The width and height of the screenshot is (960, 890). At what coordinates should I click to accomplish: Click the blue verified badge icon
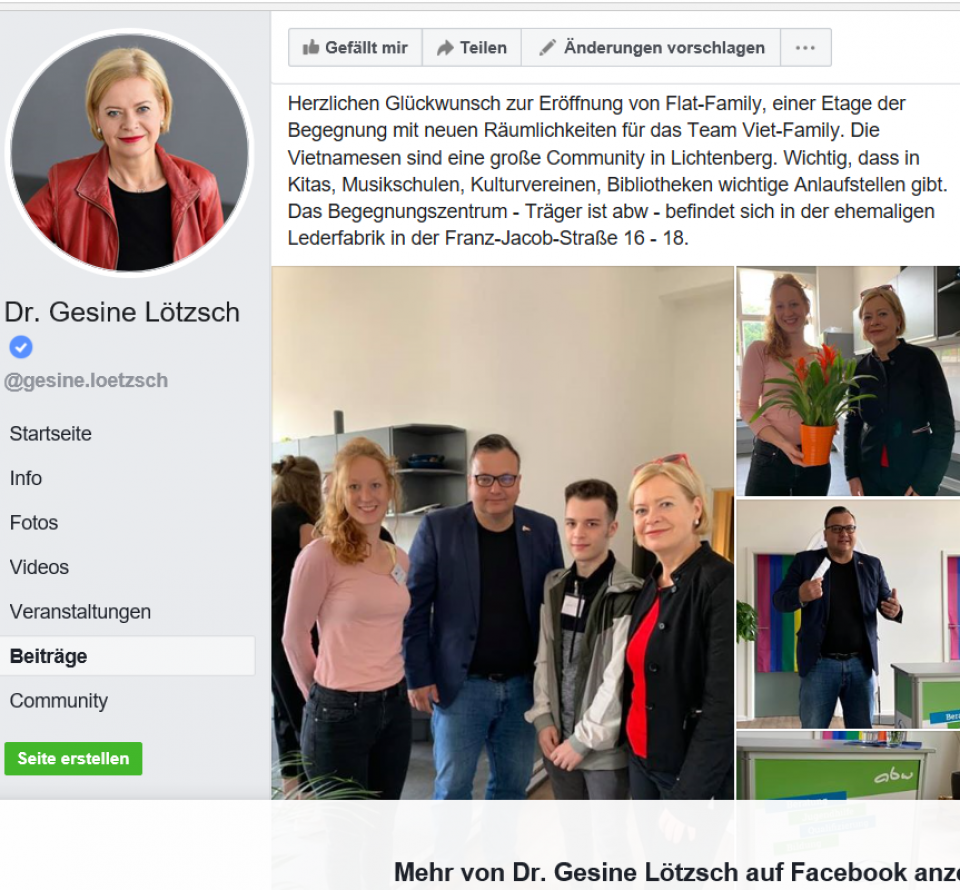[21, 347]
